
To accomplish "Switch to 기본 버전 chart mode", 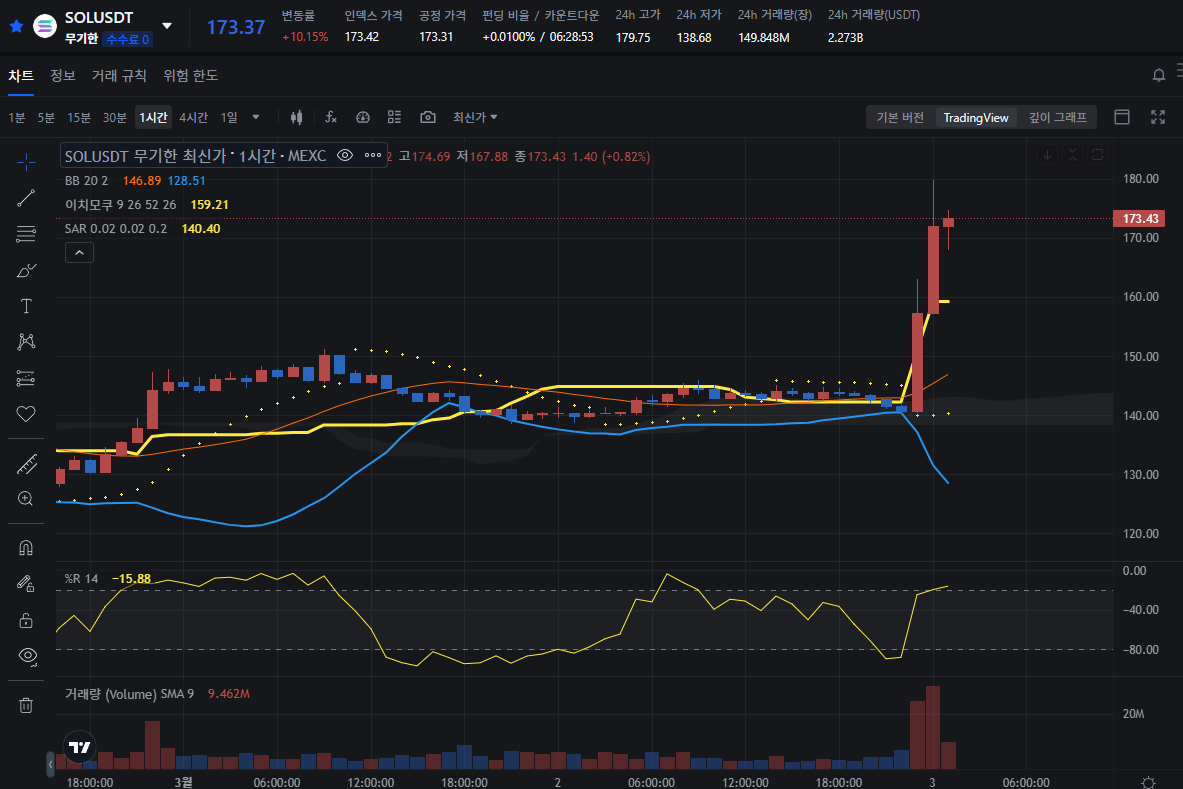I will point(900,117).
